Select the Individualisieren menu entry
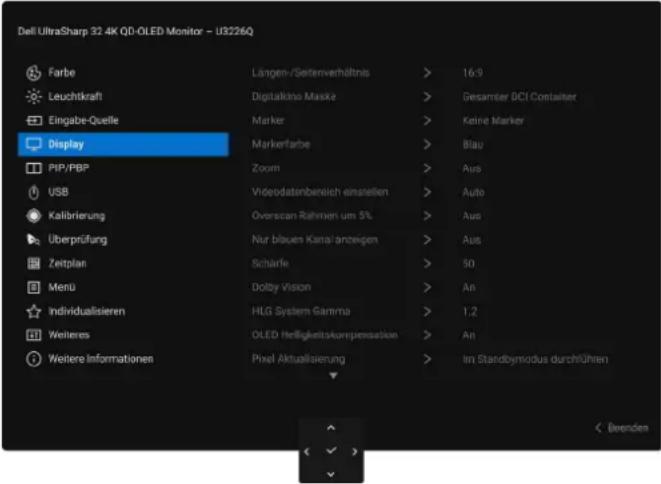Viewport: 661px width, 484px height. pos(123,312)
